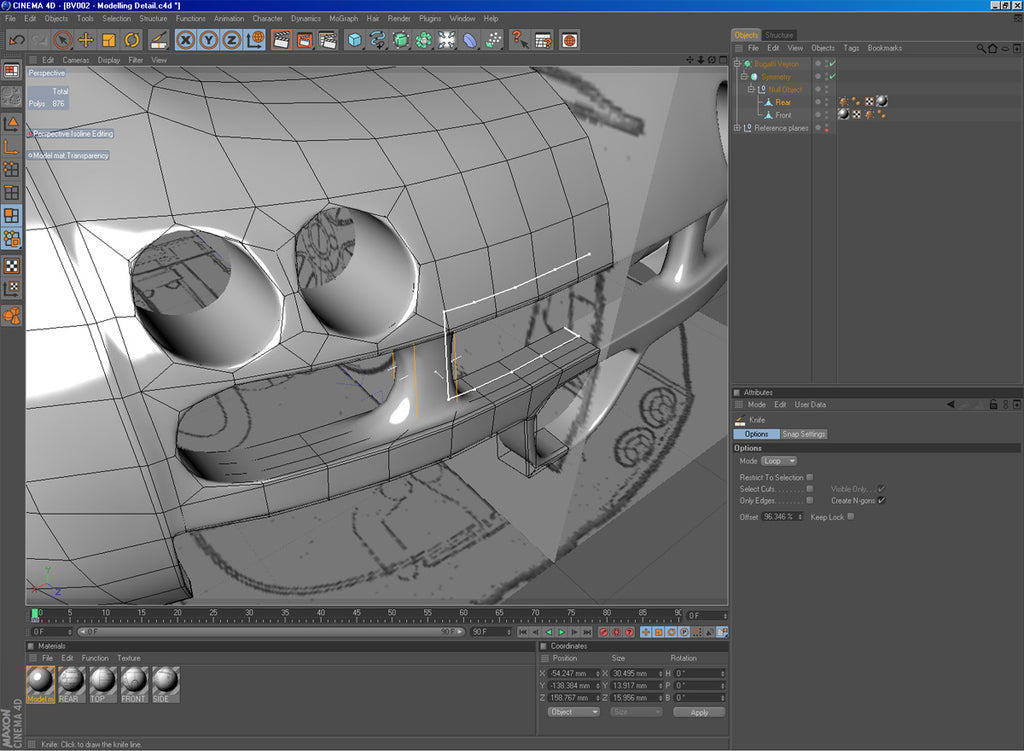Open the MoGraph menu
1024x751 pixels.
[343, 18]
